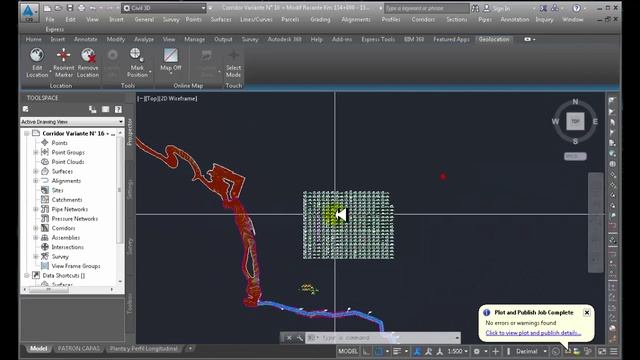
Task: Collapse the Corridor Variante N° 16 drawing node
Action: 27,133
